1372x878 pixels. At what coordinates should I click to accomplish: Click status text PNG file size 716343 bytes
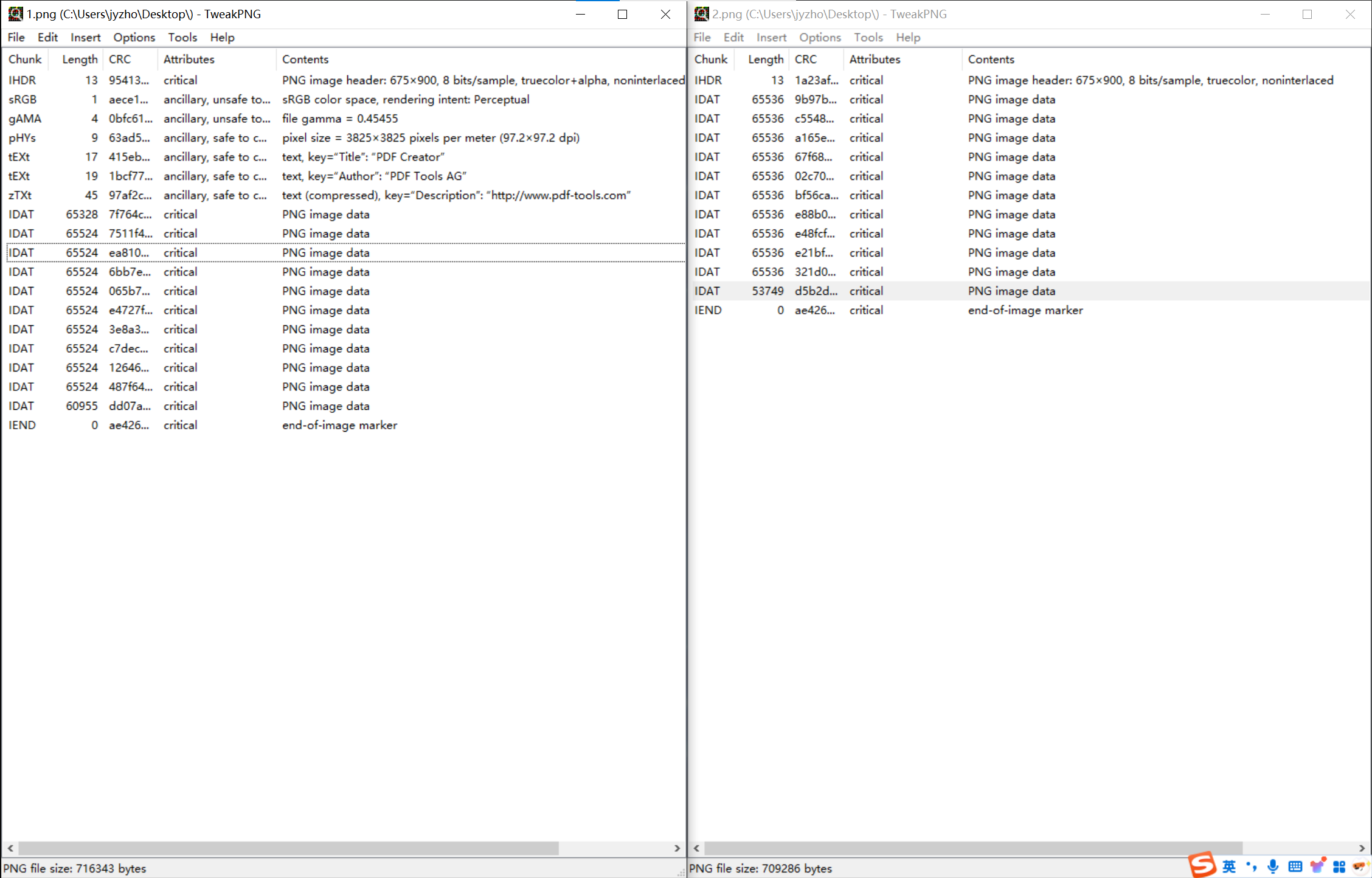[75, 868]
